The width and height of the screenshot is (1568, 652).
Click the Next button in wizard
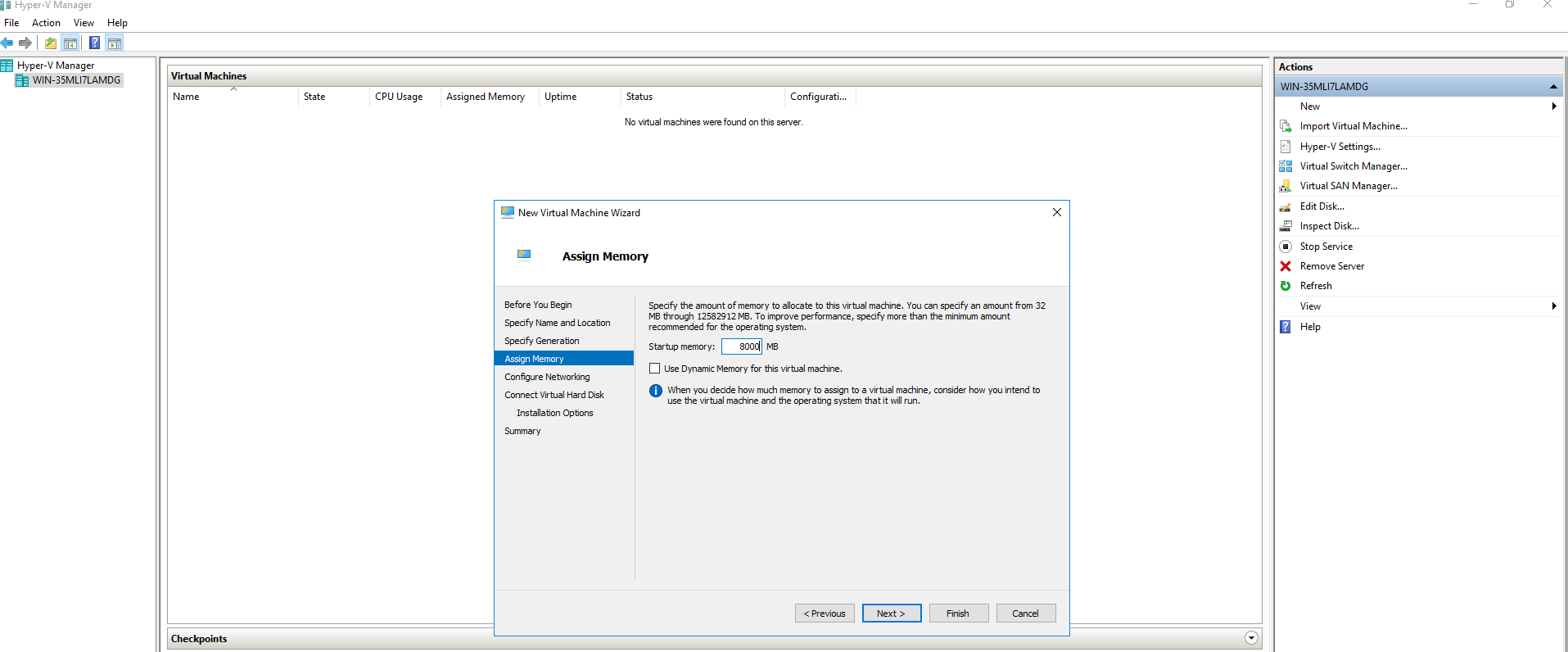pos(891,614)
